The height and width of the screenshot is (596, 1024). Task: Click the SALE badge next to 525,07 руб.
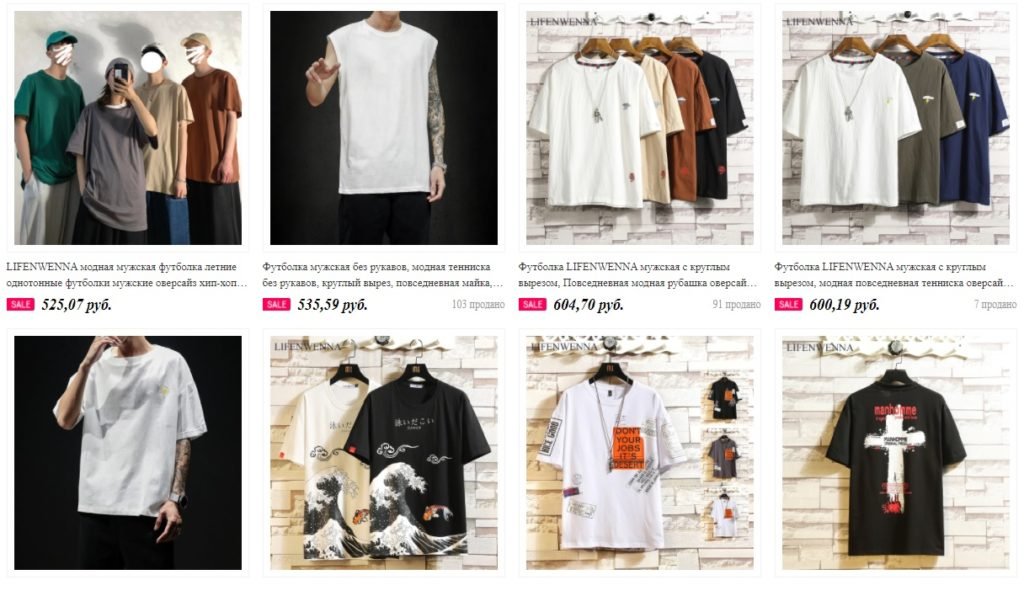tap(20, 304)
